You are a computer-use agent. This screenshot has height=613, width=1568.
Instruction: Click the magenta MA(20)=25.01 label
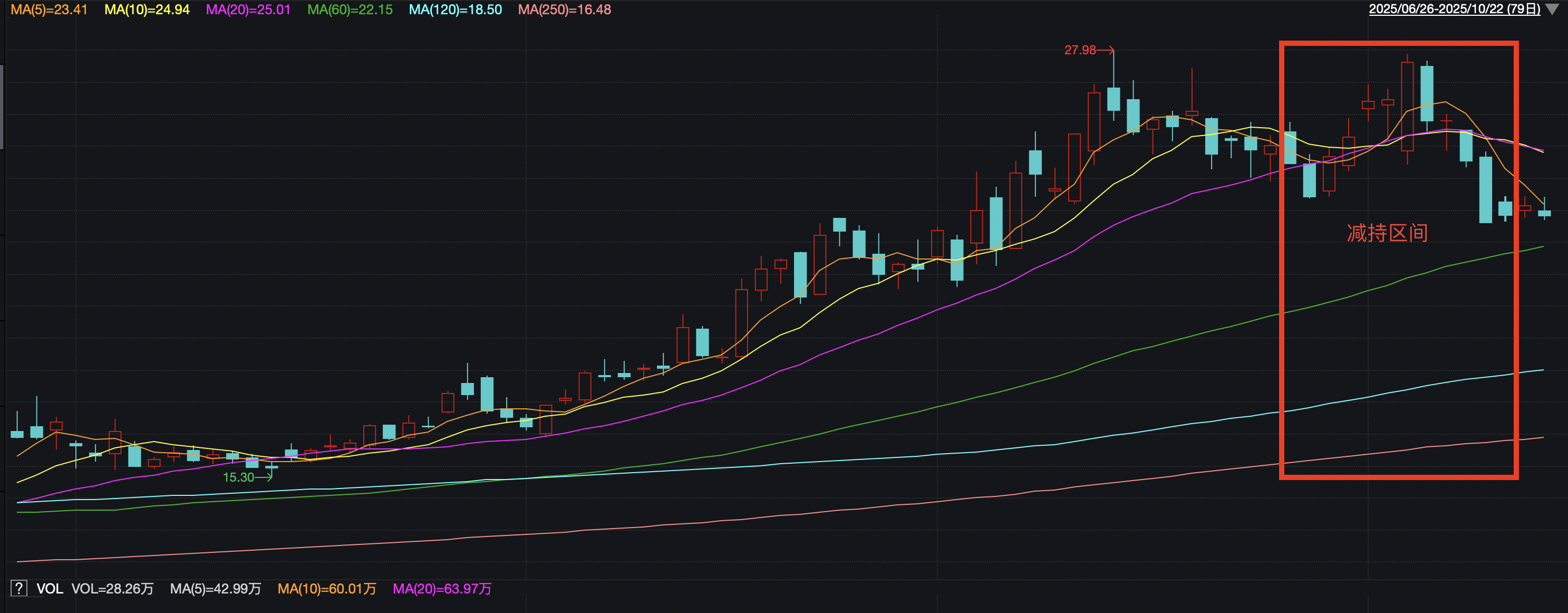[248, 9]
